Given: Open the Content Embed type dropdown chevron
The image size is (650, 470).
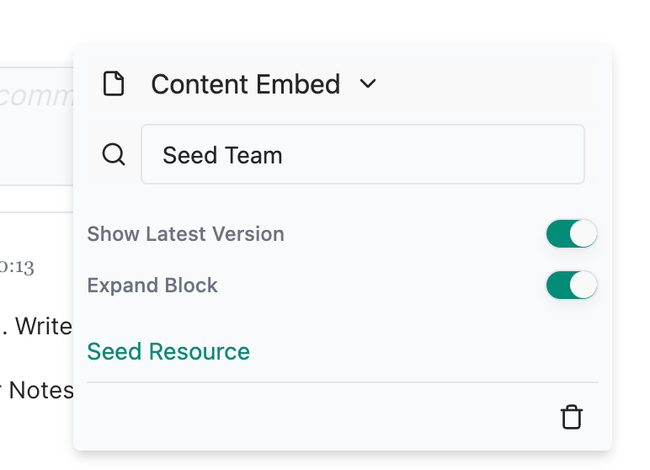Looking at the screenshot, I should coord(368,84).
